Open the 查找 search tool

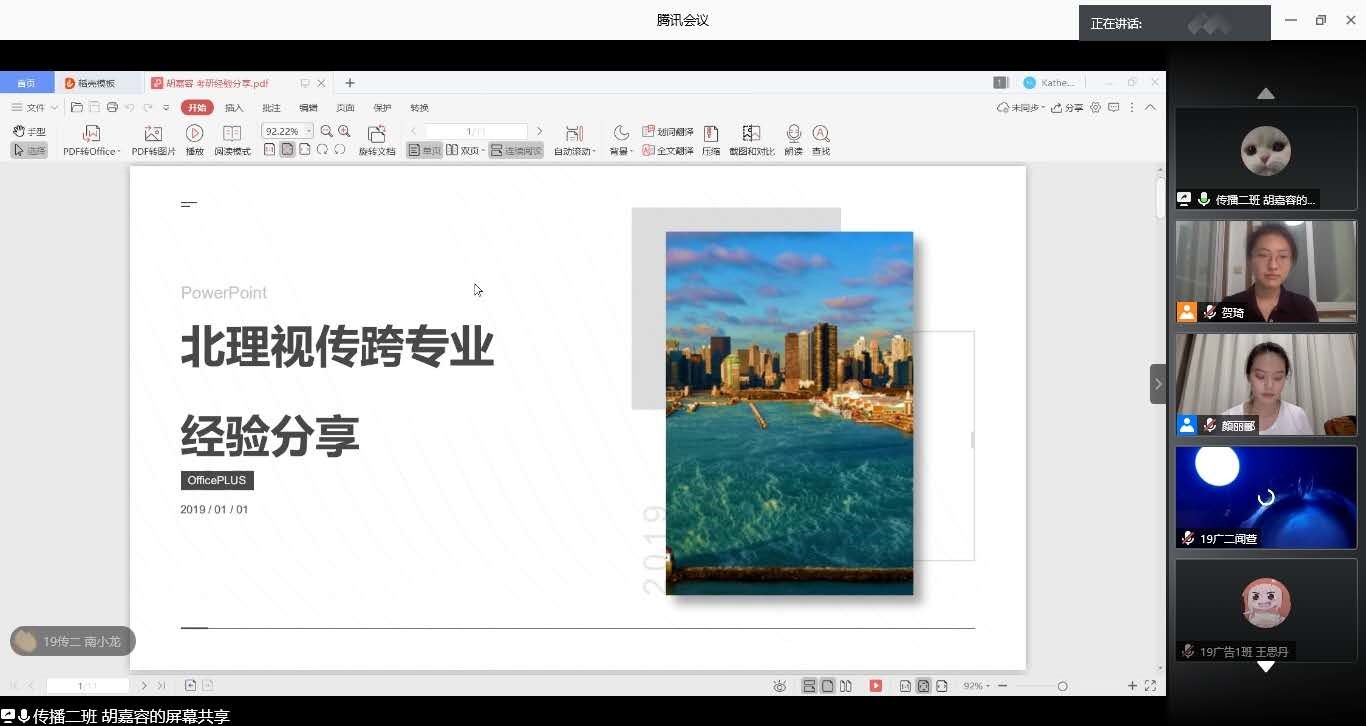click(x=821, y=134)
